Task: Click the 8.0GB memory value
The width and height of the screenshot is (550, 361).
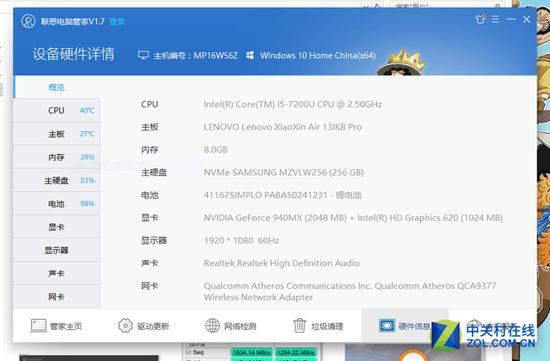Action: (x=215, y=150)
